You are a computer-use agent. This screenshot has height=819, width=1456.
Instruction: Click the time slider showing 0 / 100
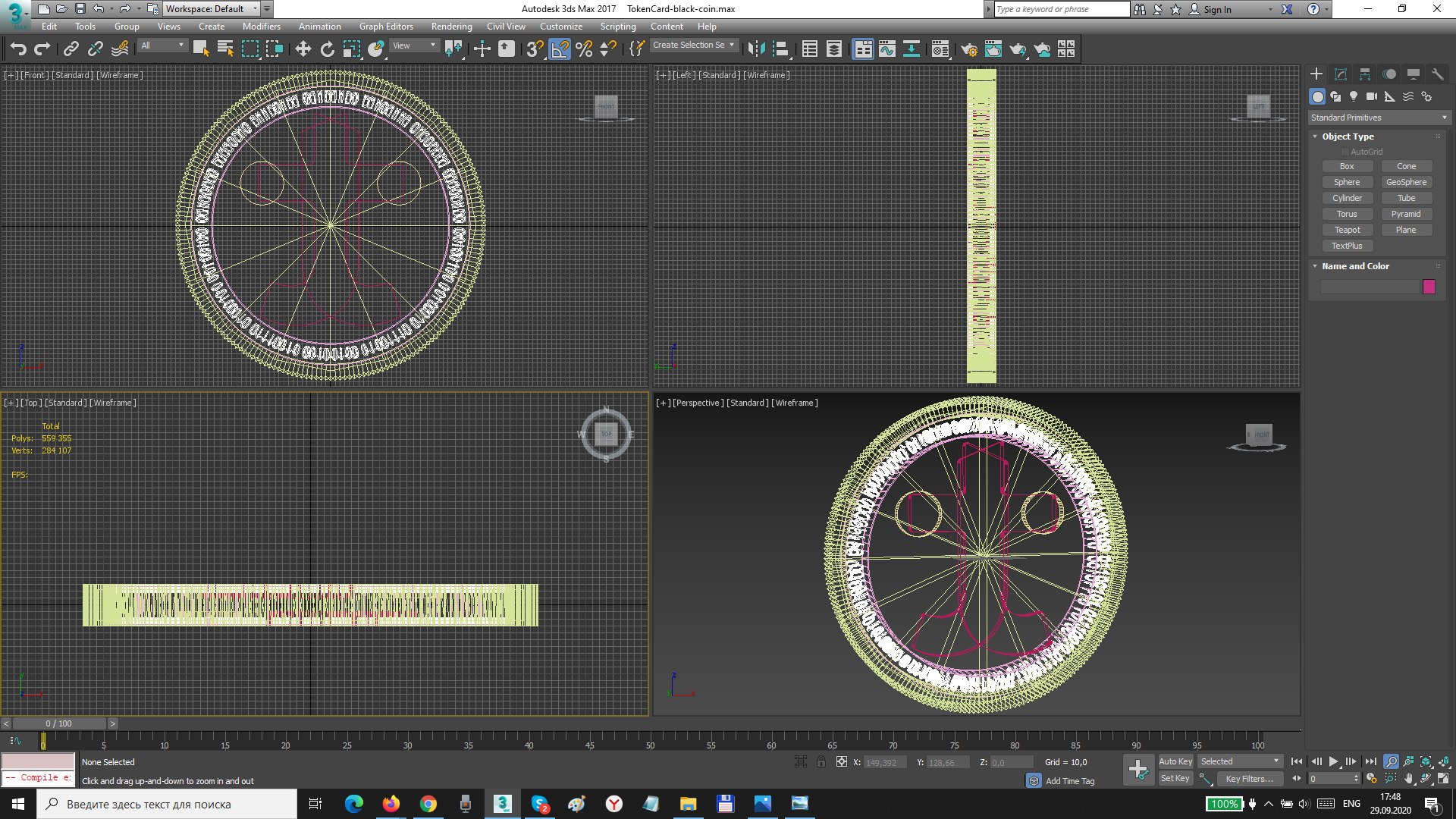coord(59,723)
